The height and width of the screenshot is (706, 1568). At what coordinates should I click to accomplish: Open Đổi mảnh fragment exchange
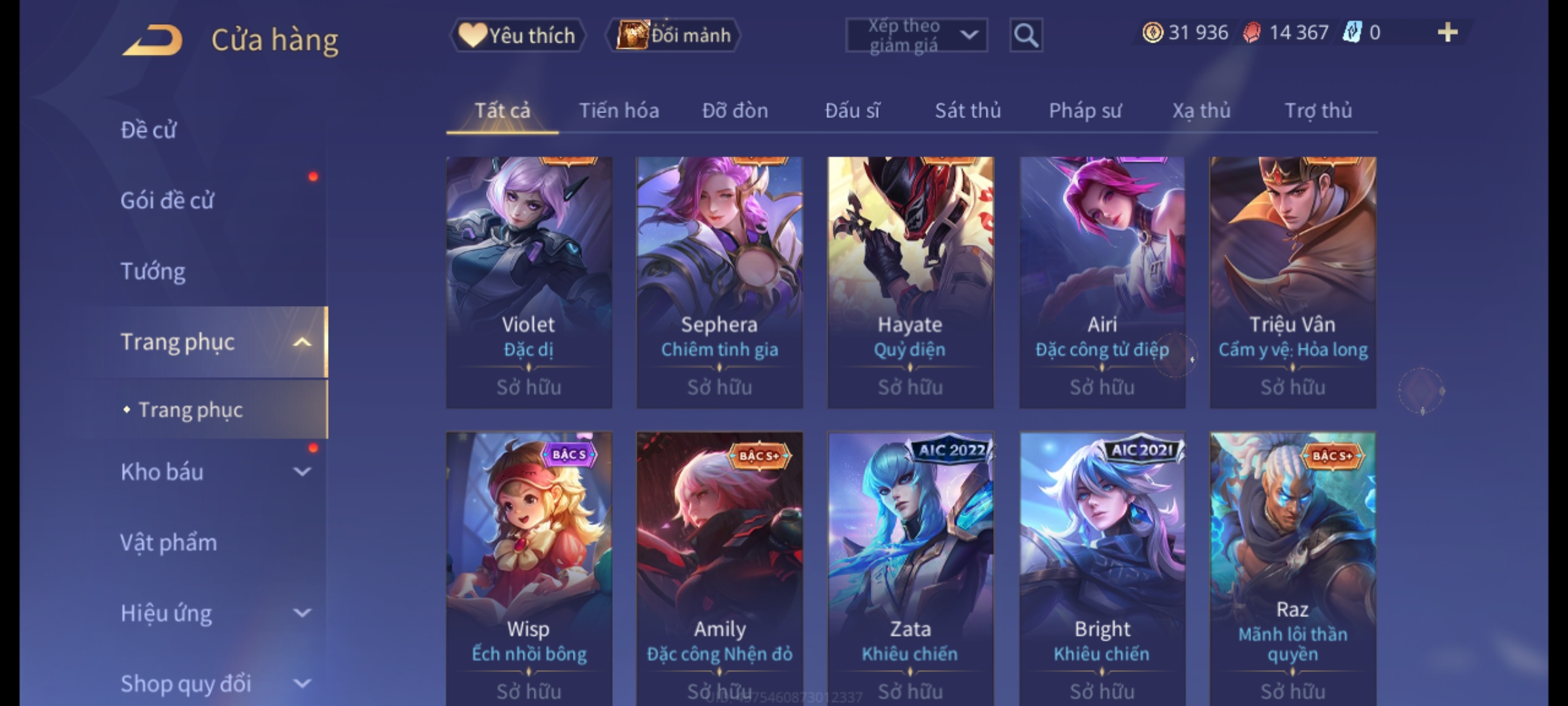[674, 35]
